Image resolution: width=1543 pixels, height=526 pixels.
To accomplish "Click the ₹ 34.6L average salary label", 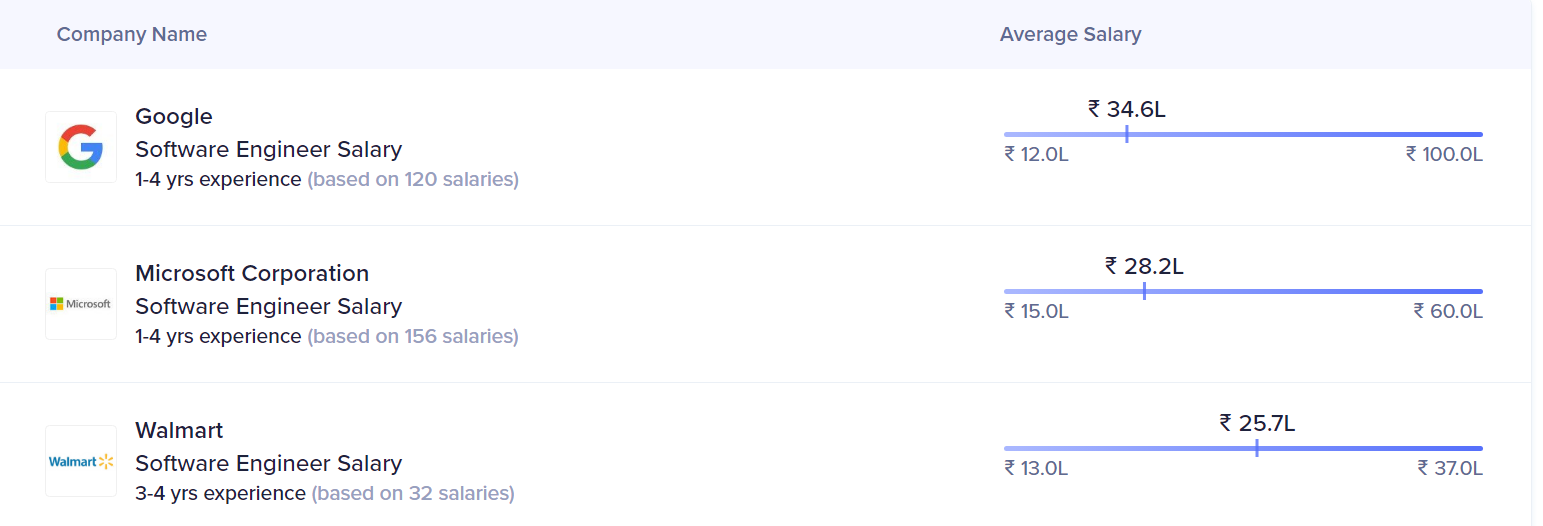I will point(1127,109).
